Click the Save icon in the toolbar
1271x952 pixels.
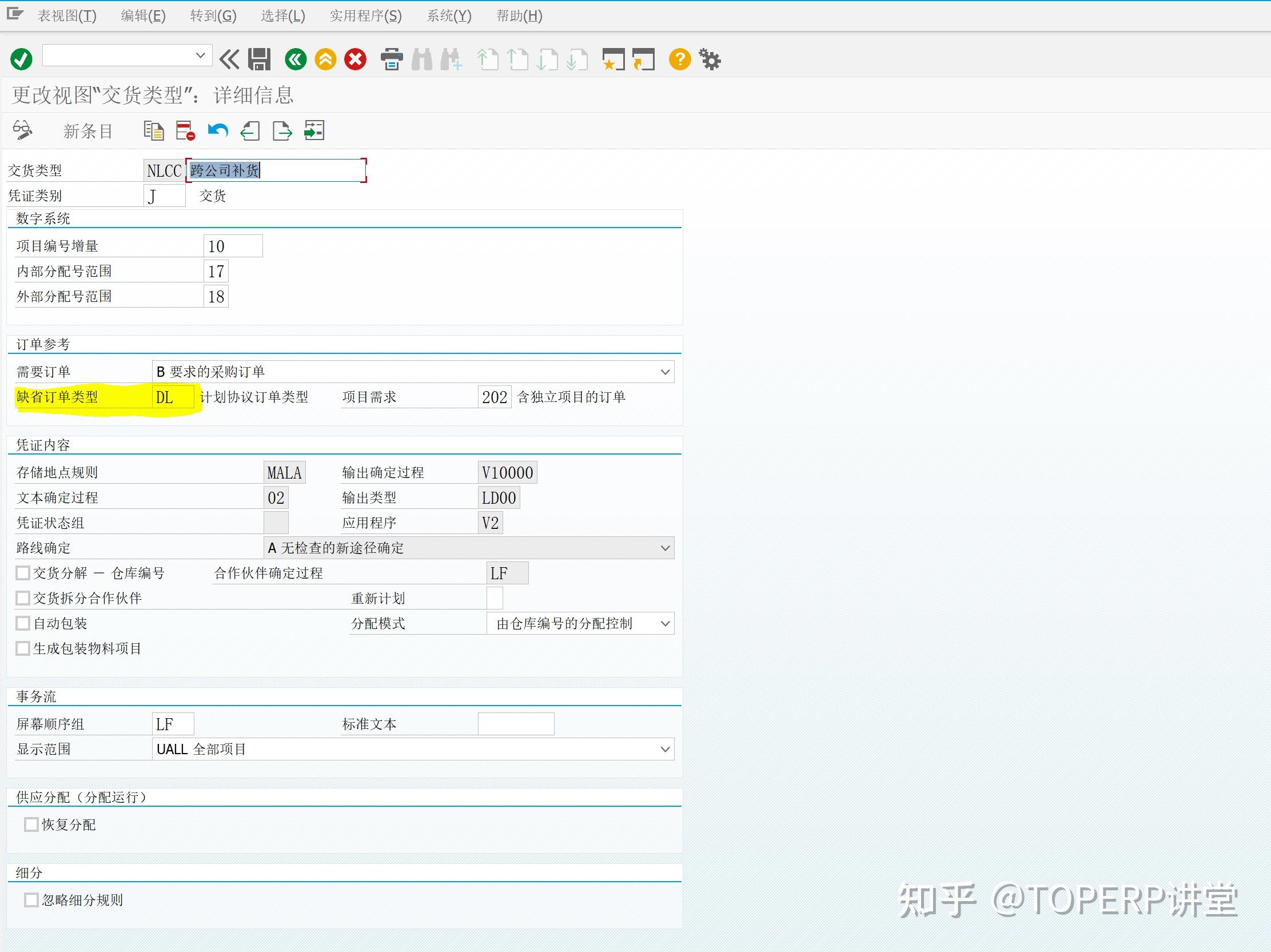coord(259,59)
